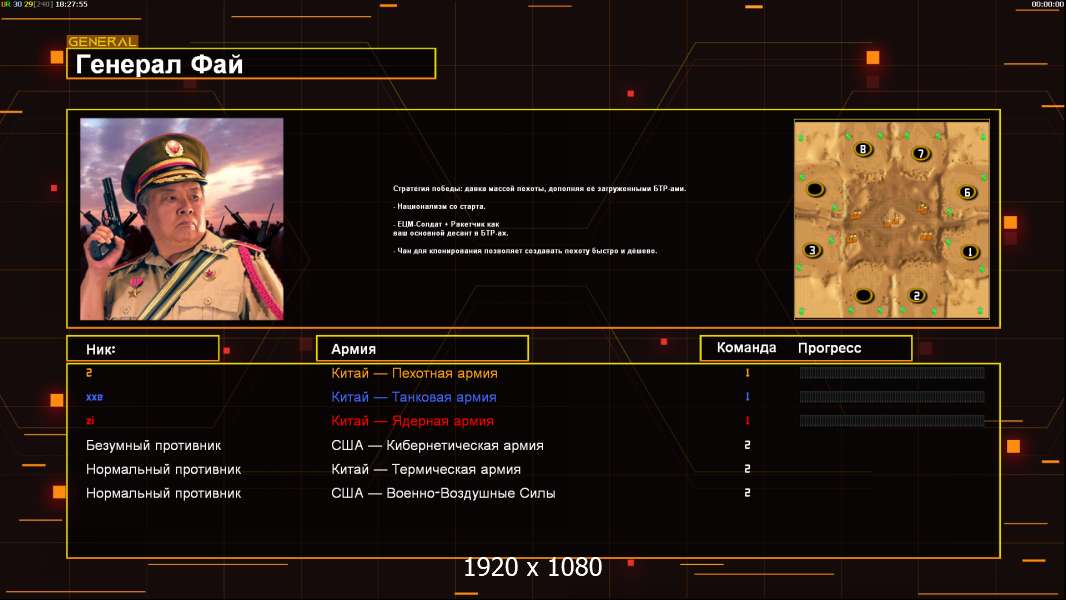Select start position marker 6 on minimap

click(967, 192)
